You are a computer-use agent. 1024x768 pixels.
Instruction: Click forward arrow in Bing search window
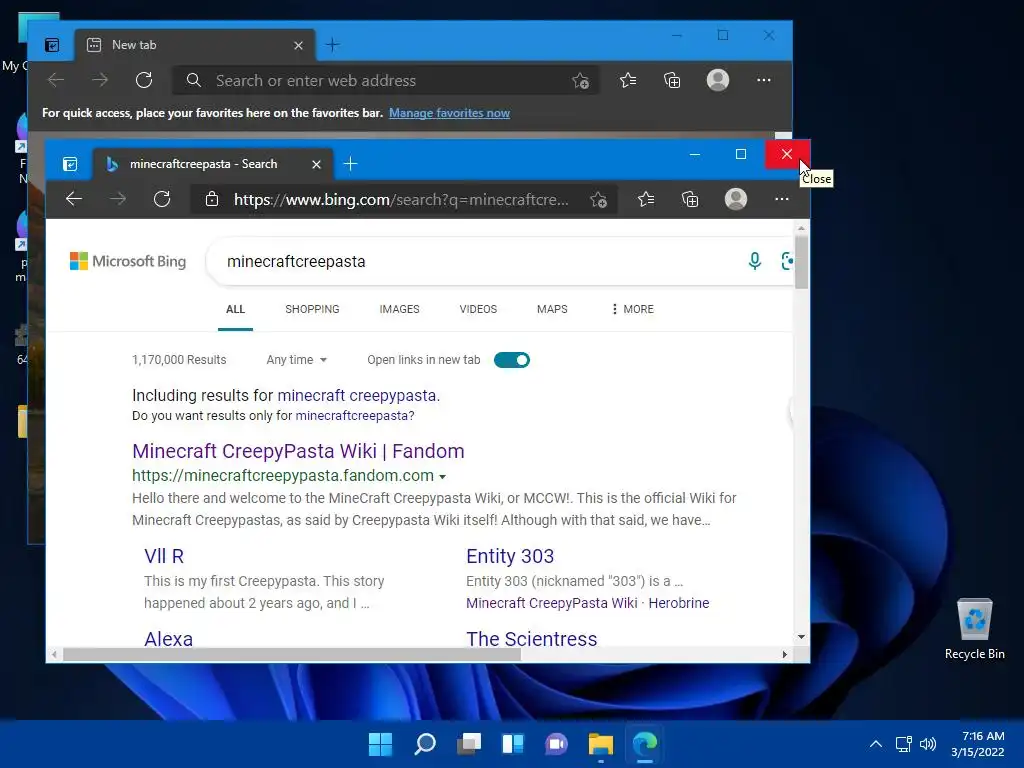[x=118, y=199]
